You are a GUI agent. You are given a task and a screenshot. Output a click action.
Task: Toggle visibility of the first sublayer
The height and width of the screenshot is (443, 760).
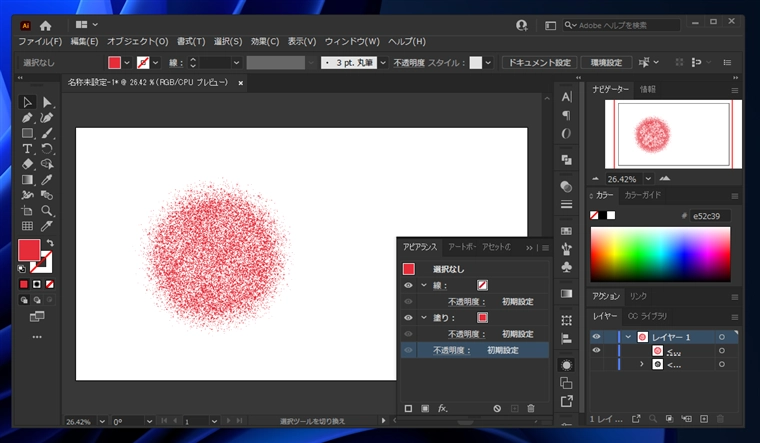(596, 350)
